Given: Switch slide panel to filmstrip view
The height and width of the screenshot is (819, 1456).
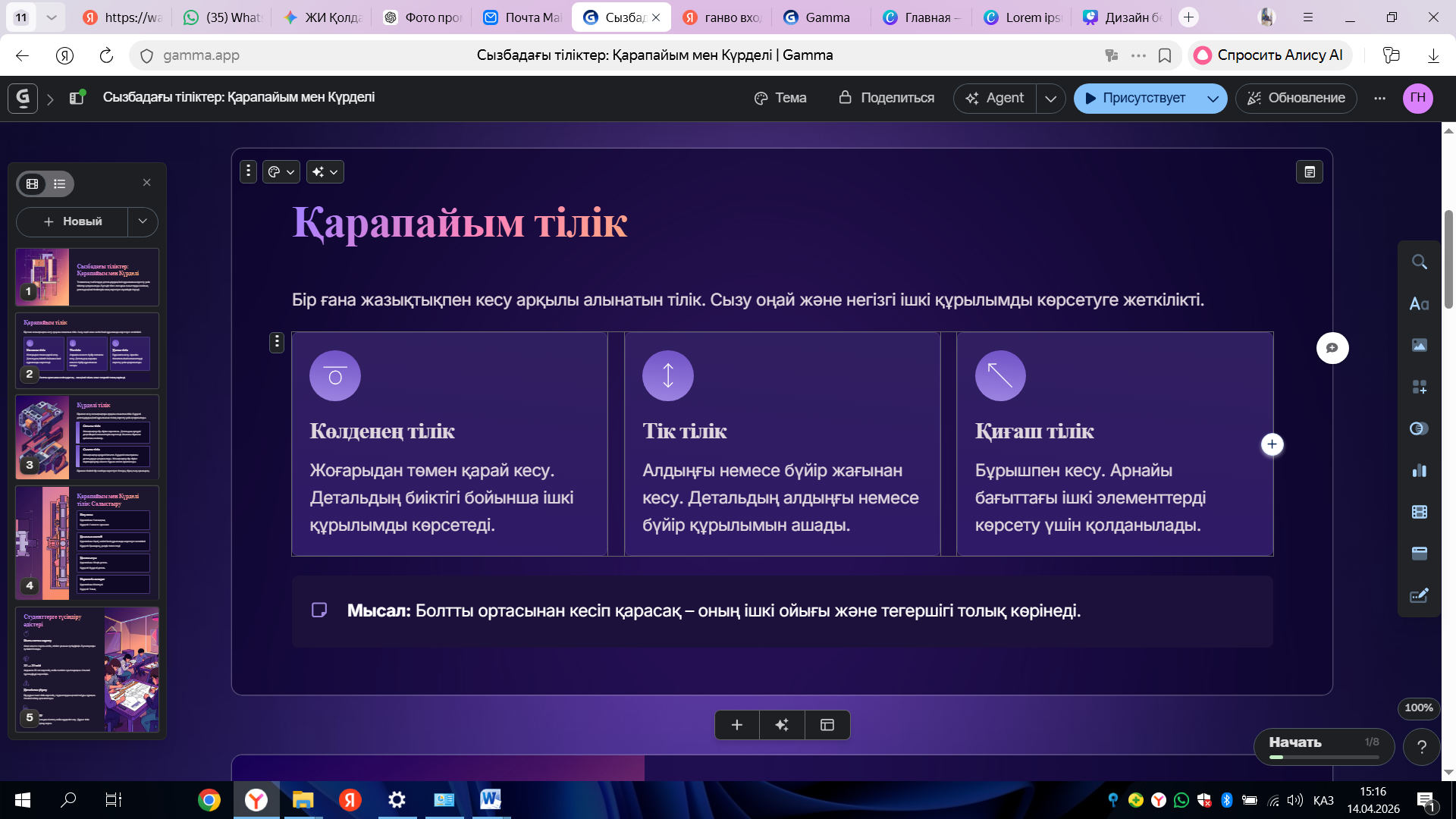Looking at the screenshot, I should point(33,184).
